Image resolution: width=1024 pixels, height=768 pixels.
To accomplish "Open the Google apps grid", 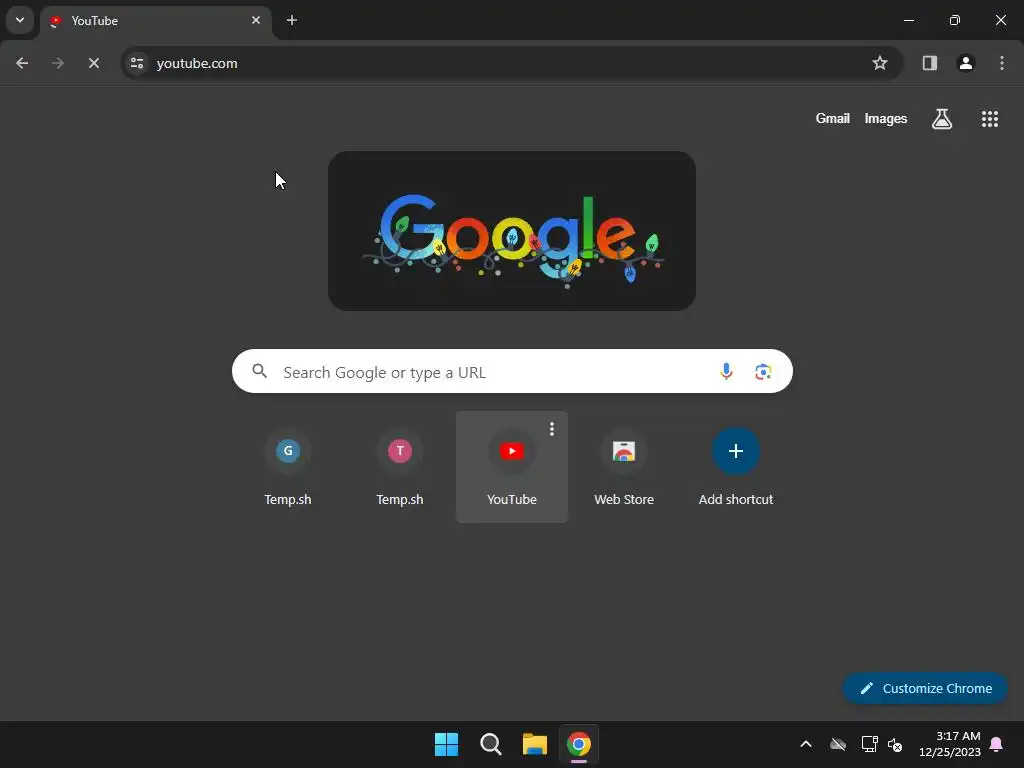I will (x=990, y=119).
